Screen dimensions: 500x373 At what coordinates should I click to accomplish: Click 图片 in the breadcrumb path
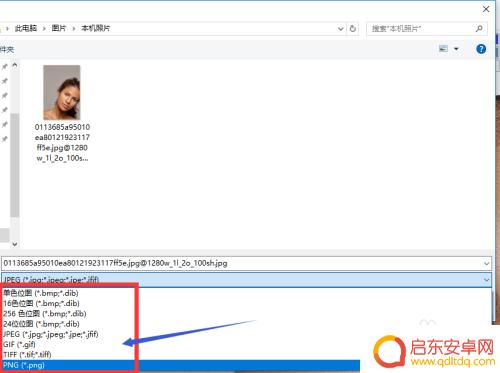tap(59, 28)
